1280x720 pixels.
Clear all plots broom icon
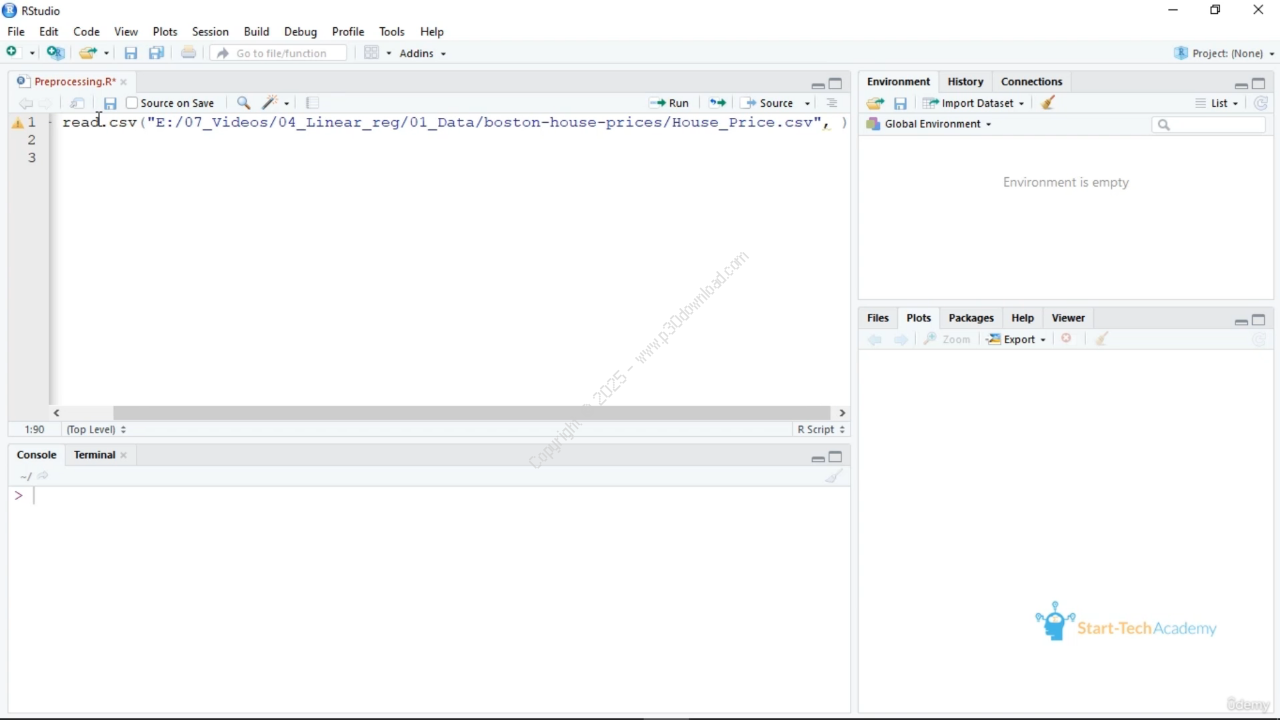coord(1102,339)
